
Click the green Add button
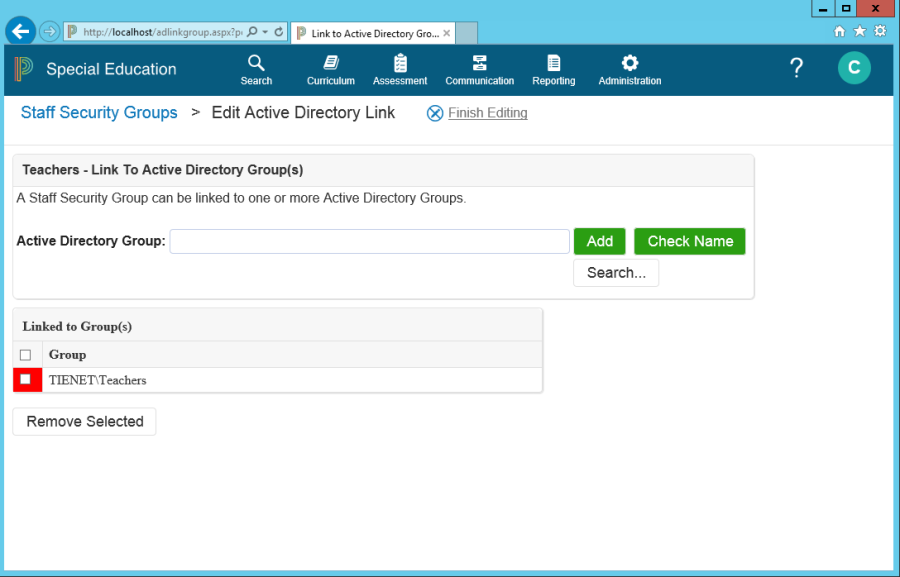[x=599, y=241]
